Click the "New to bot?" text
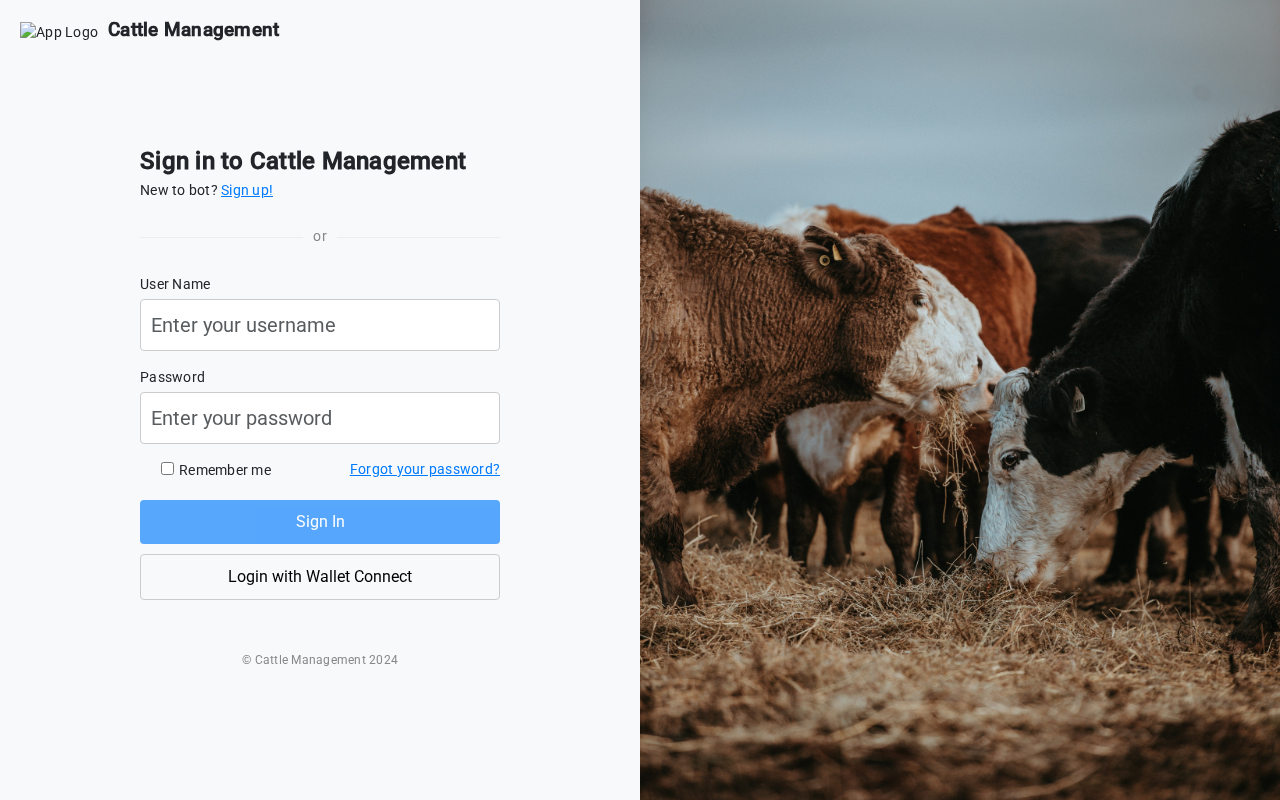 (179, 190)
